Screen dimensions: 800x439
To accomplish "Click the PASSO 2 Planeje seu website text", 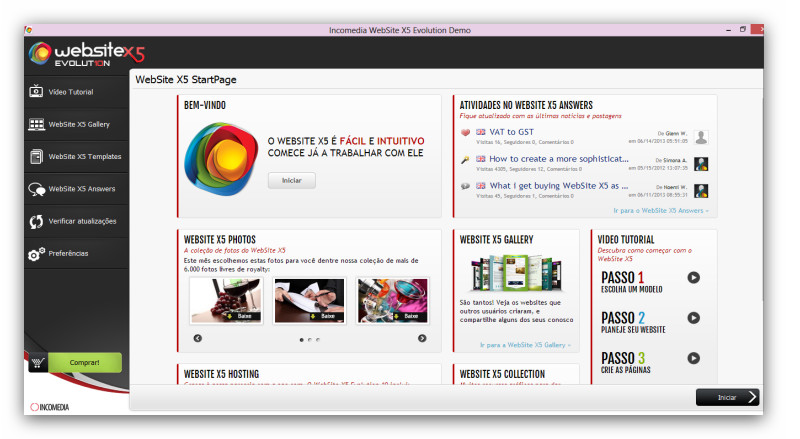I will (x=633, y=323).
